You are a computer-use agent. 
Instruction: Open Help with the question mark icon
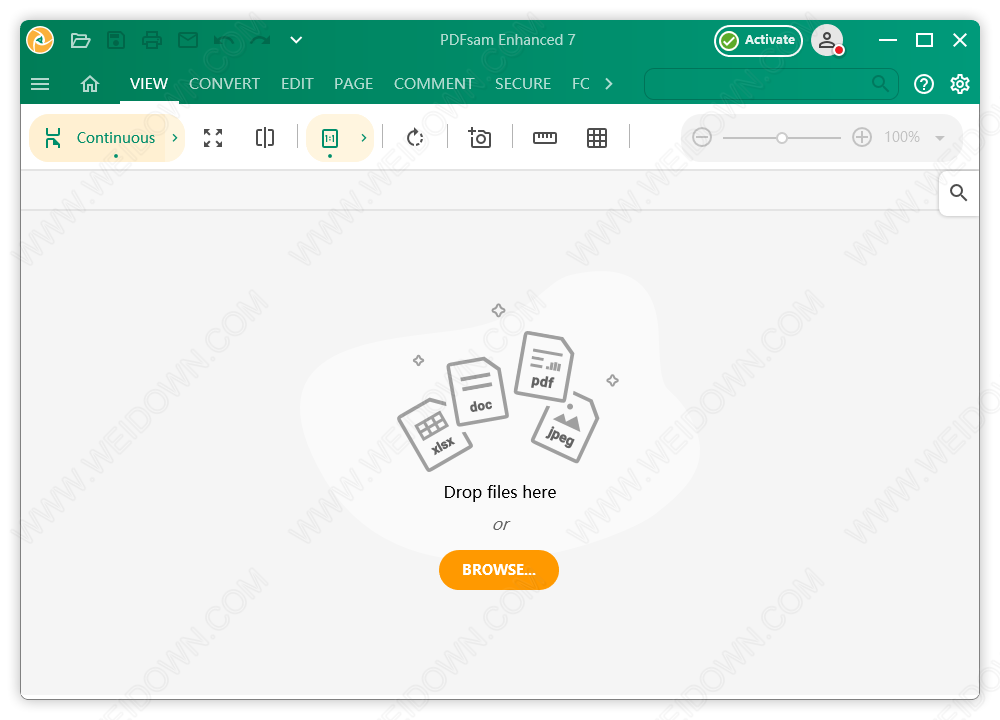923,84
